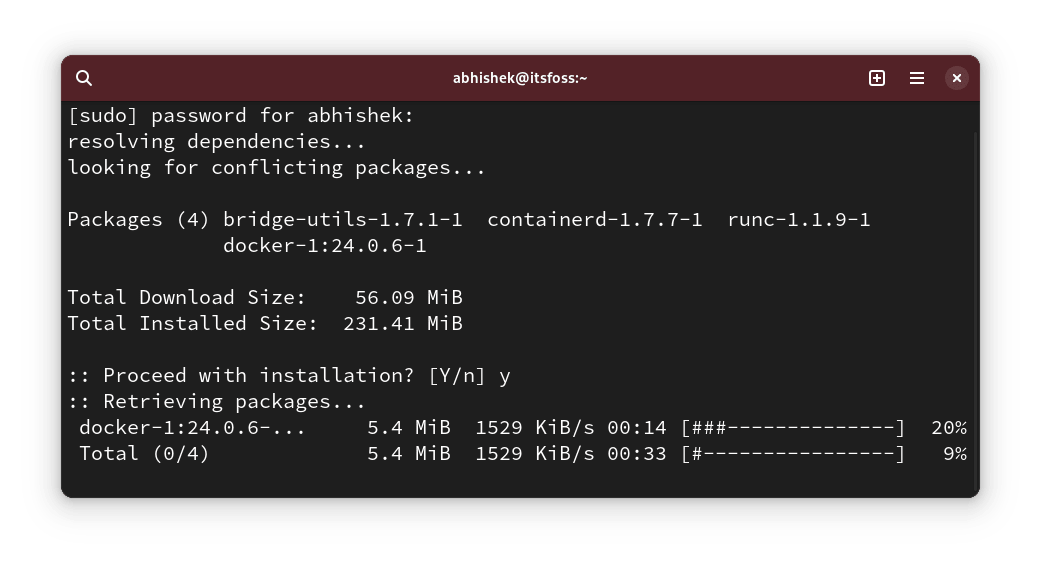Click the sudo password prompt line
Image resolution: width=1041 pixels, height=565 pixels.
(240, 116)
